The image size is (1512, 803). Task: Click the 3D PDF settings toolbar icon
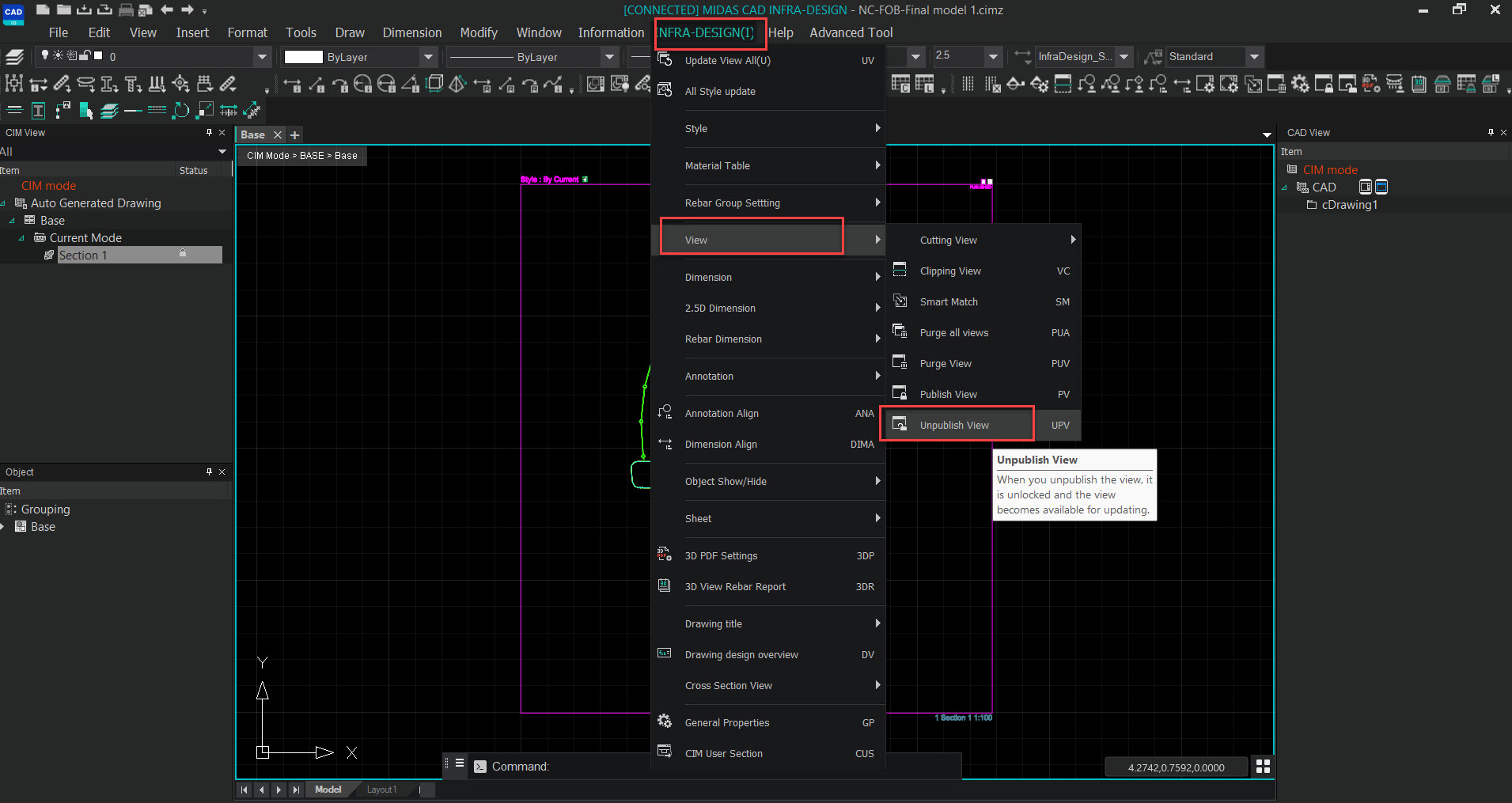point(1371,84)
